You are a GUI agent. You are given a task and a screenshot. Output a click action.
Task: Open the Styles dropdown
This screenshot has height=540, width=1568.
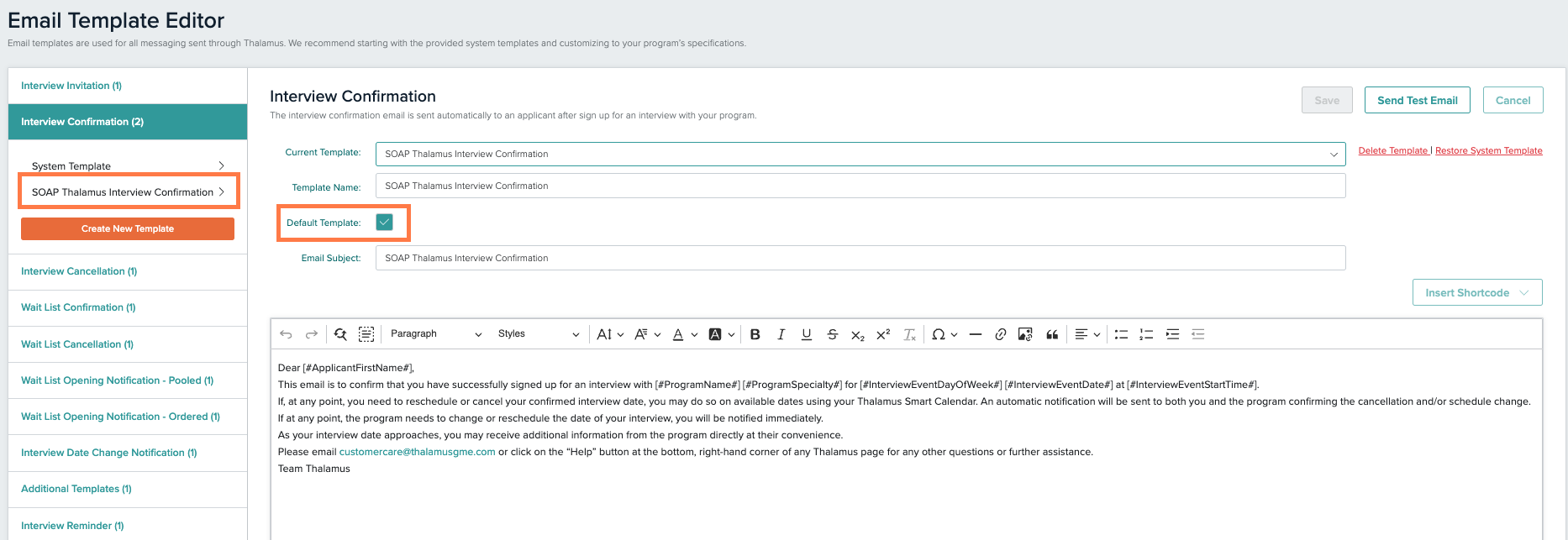coord(538,334)
